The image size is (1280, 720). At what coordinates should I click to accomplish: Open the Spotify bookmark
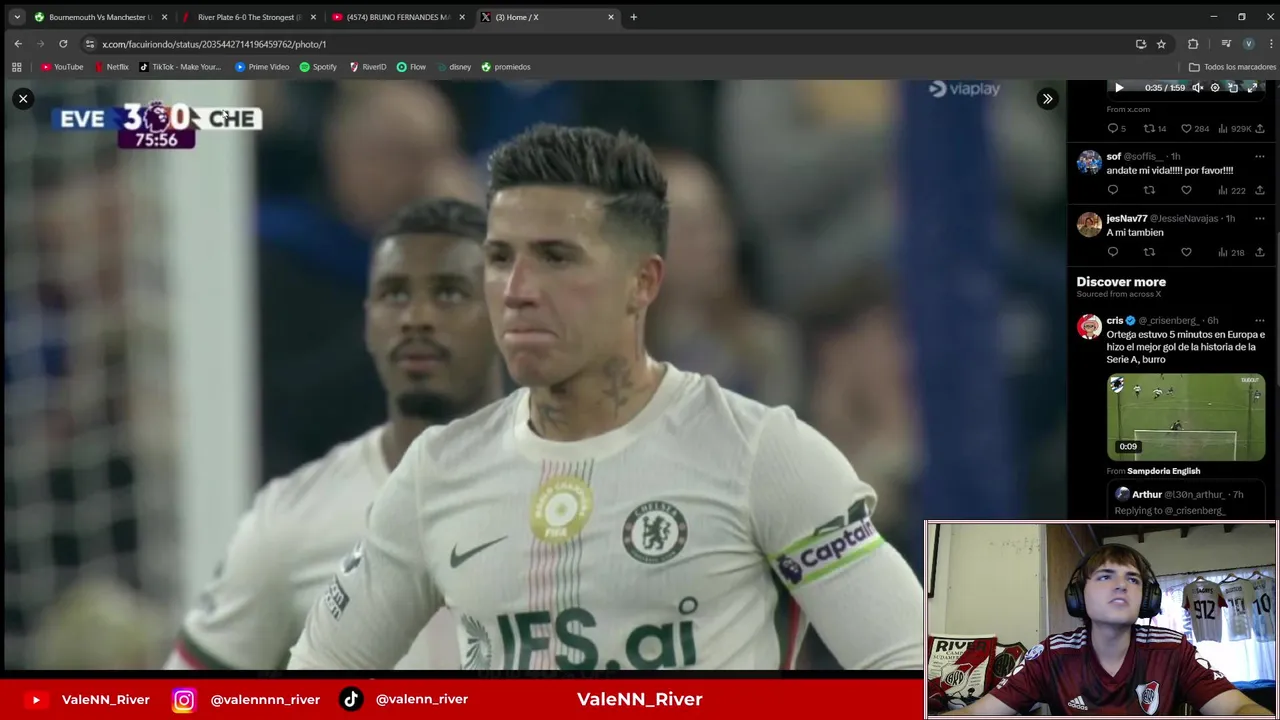[x=318, y=67]
